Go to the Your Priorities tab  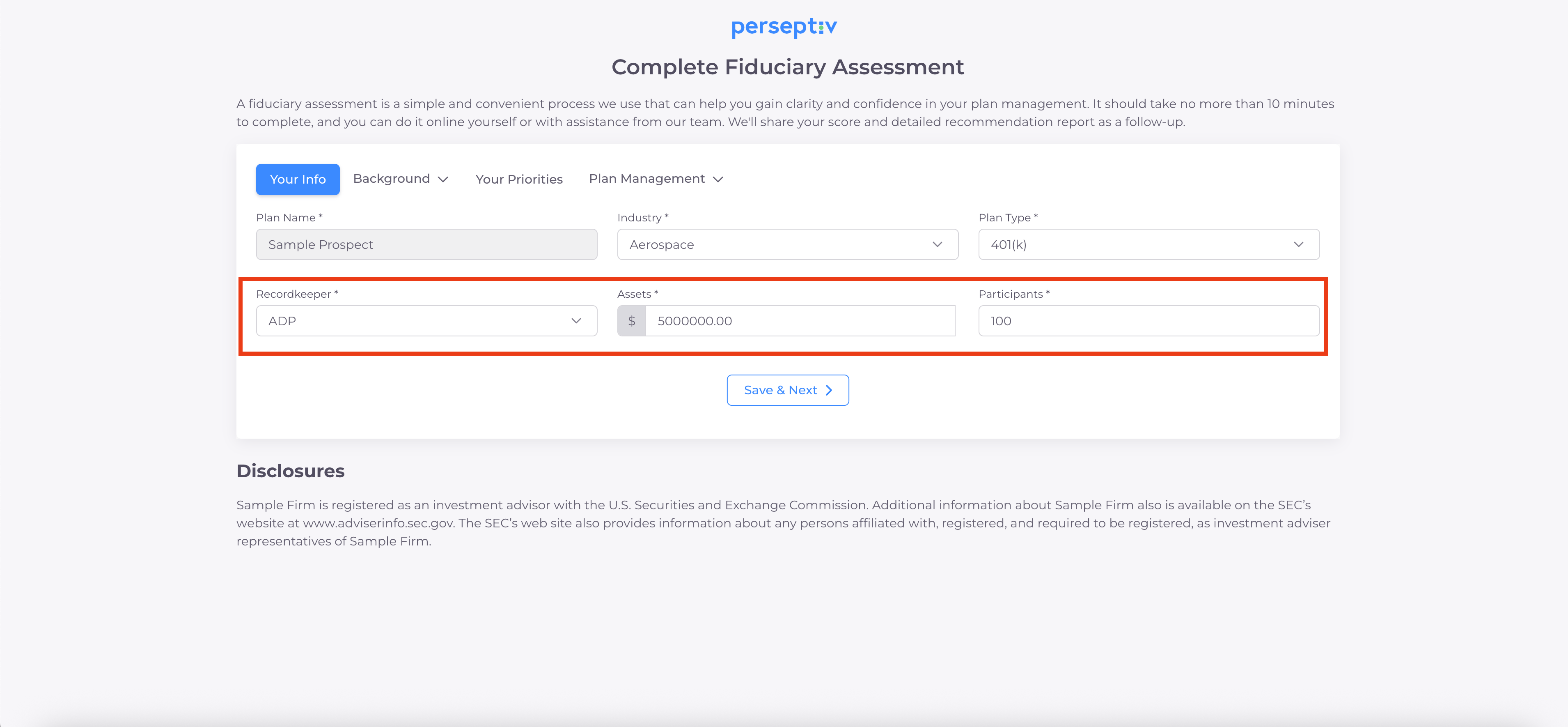(x=518, y=179)
